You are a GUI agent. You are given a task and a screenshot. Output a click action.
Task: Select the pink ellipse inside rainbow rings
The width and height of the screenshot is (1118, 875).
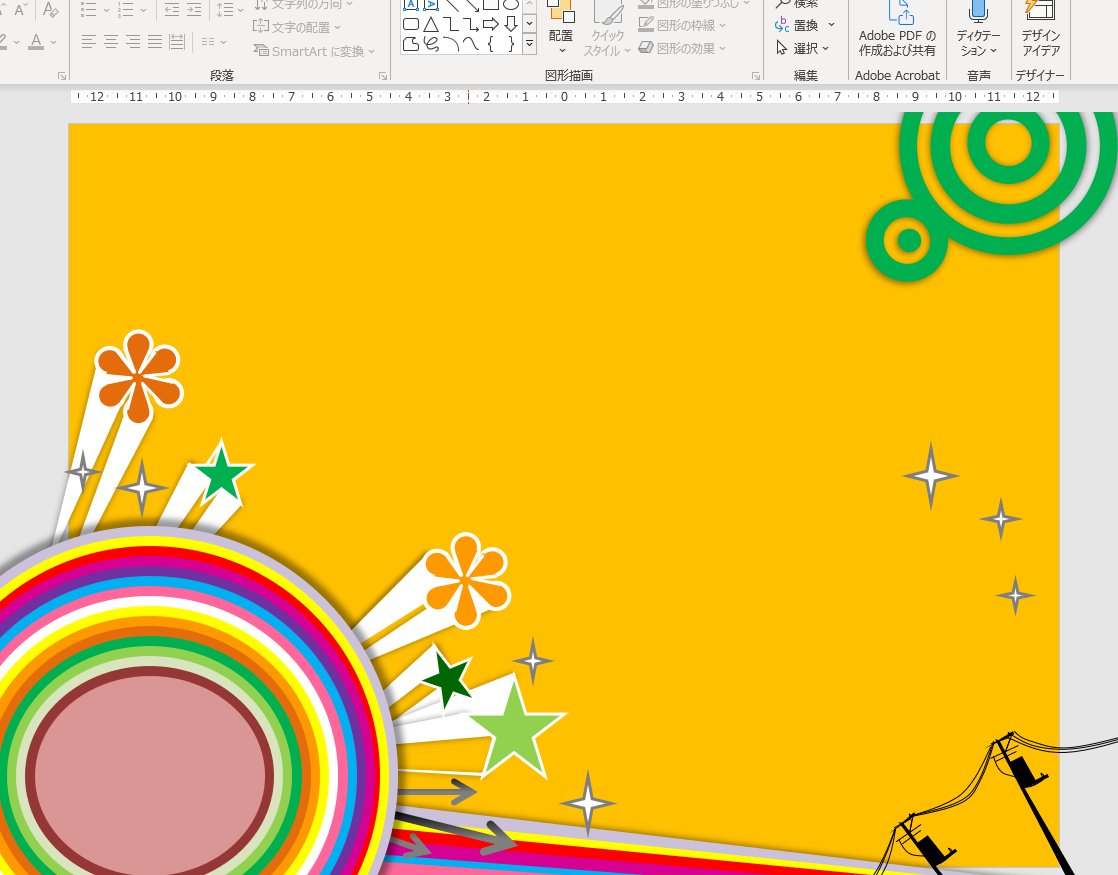(x=150, y=774)
